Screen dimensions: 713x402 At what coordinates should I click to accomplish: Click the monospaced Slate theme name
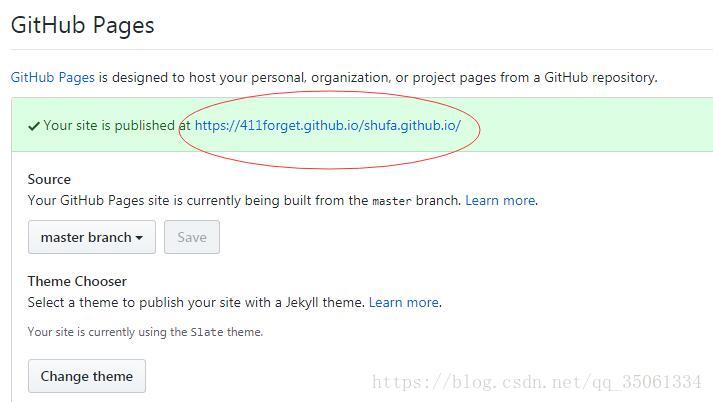[x=207, y=332]
